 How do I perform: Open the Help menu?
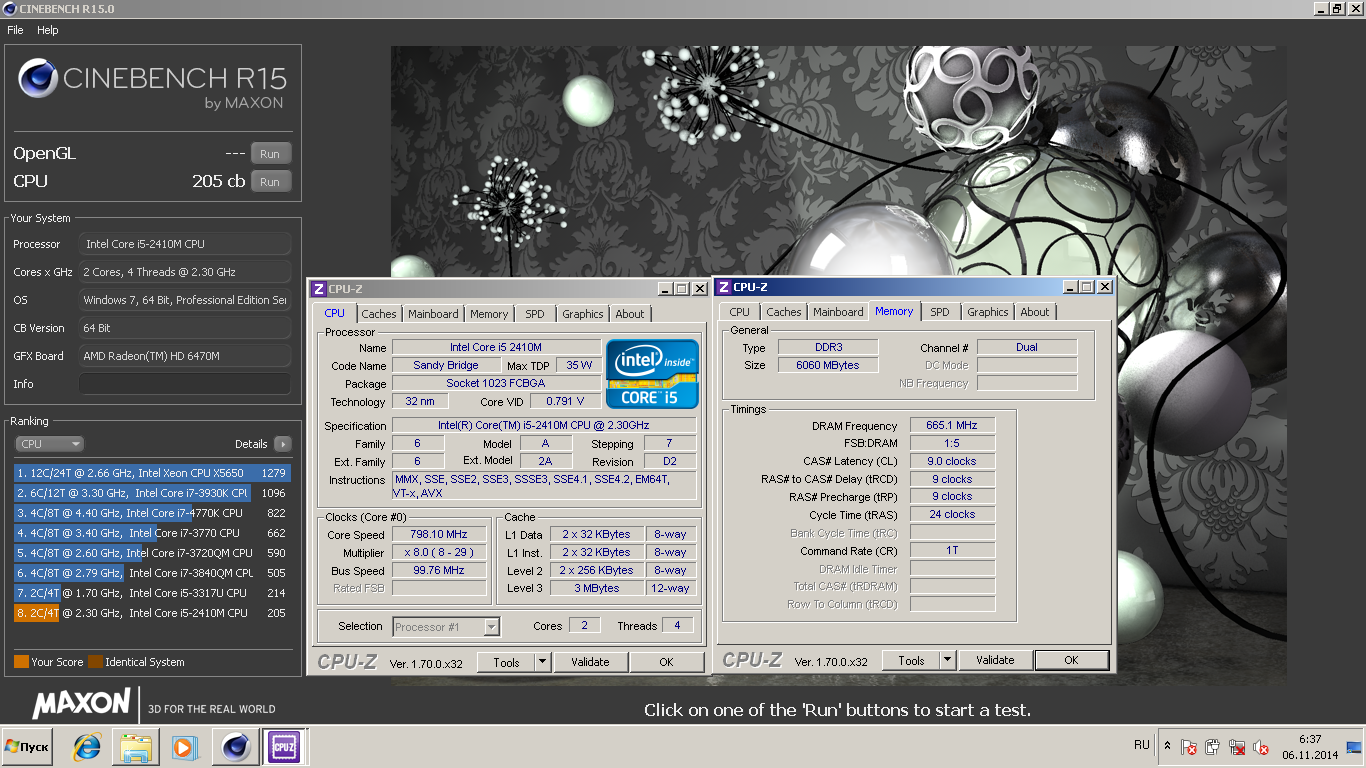pos(48,30)
